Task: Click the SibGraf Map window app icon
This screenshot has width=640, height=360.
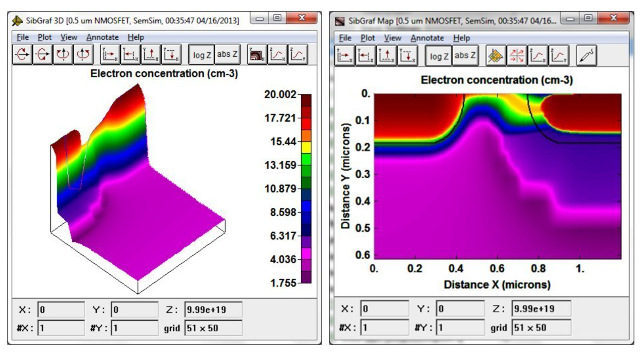Action: [x=340, y=21]
